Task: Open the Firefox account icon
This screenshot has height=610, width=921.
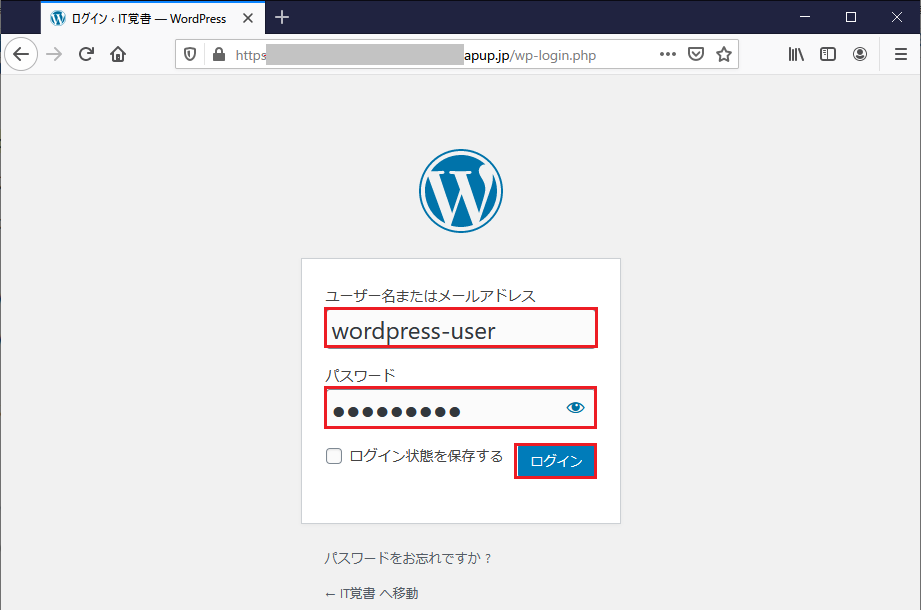Action: pos(860,55)
